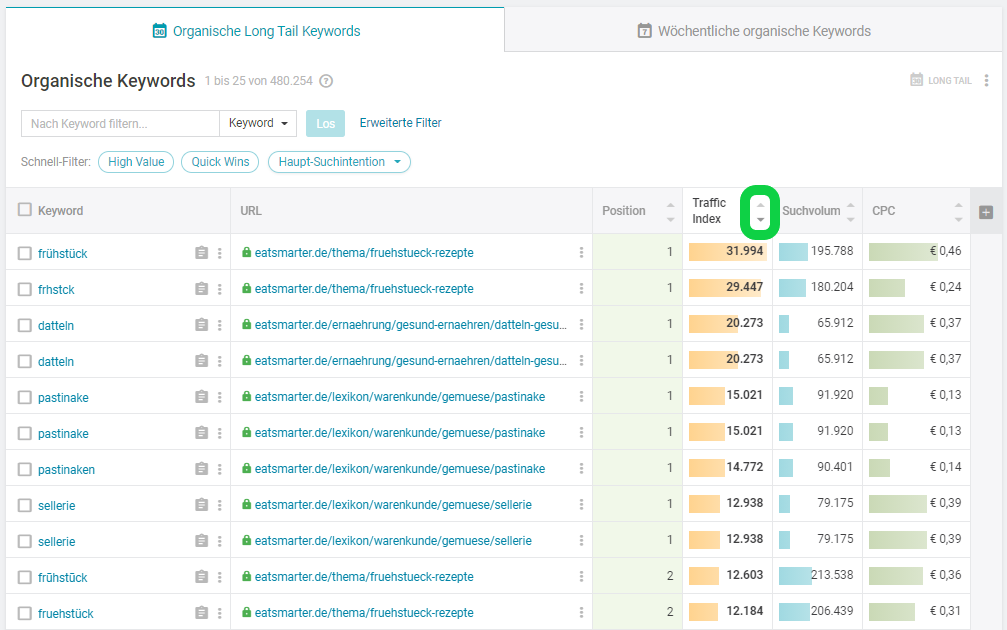Click the Suchvolumen value 213.538
1007x630 pixels.
(832, 574)
